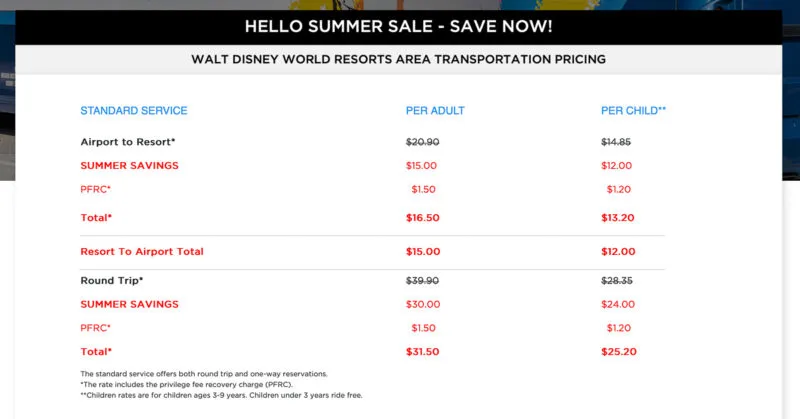Click the $31.50 adult round trip total
Image resolution: width=800 pixels, height=419 pixels.
(x=423, y=351)
